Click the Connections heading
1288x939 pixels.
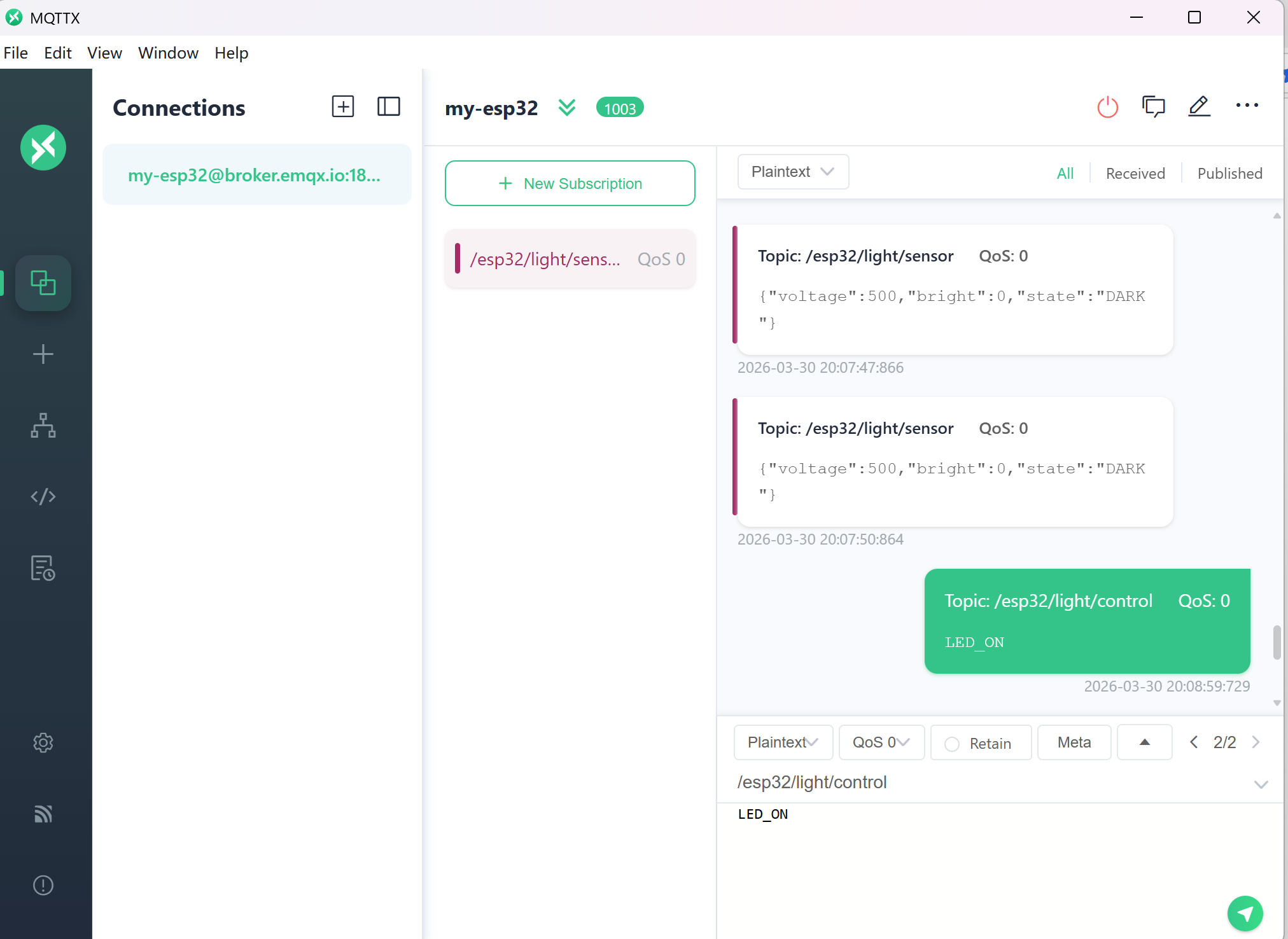179,108
